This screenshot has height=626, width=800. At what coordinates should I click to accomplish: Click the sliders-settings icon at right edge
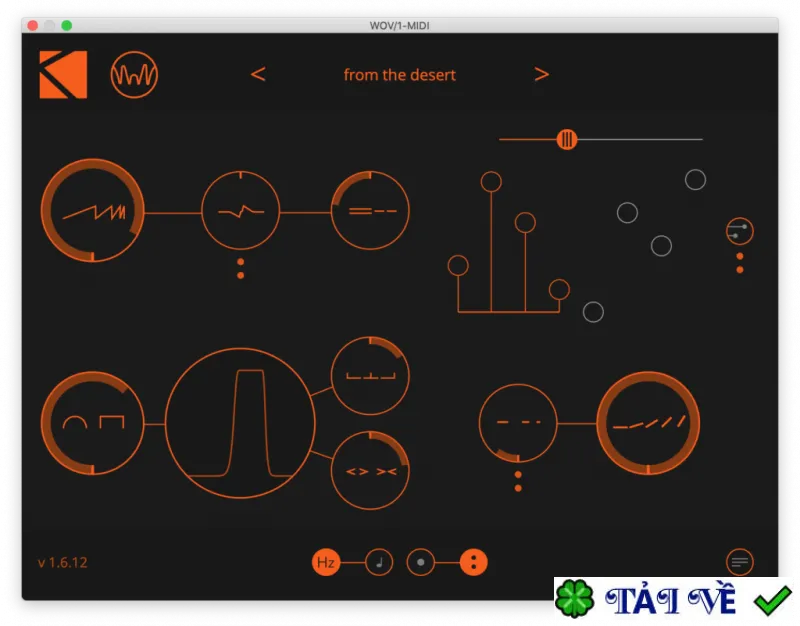click(739, 231)
